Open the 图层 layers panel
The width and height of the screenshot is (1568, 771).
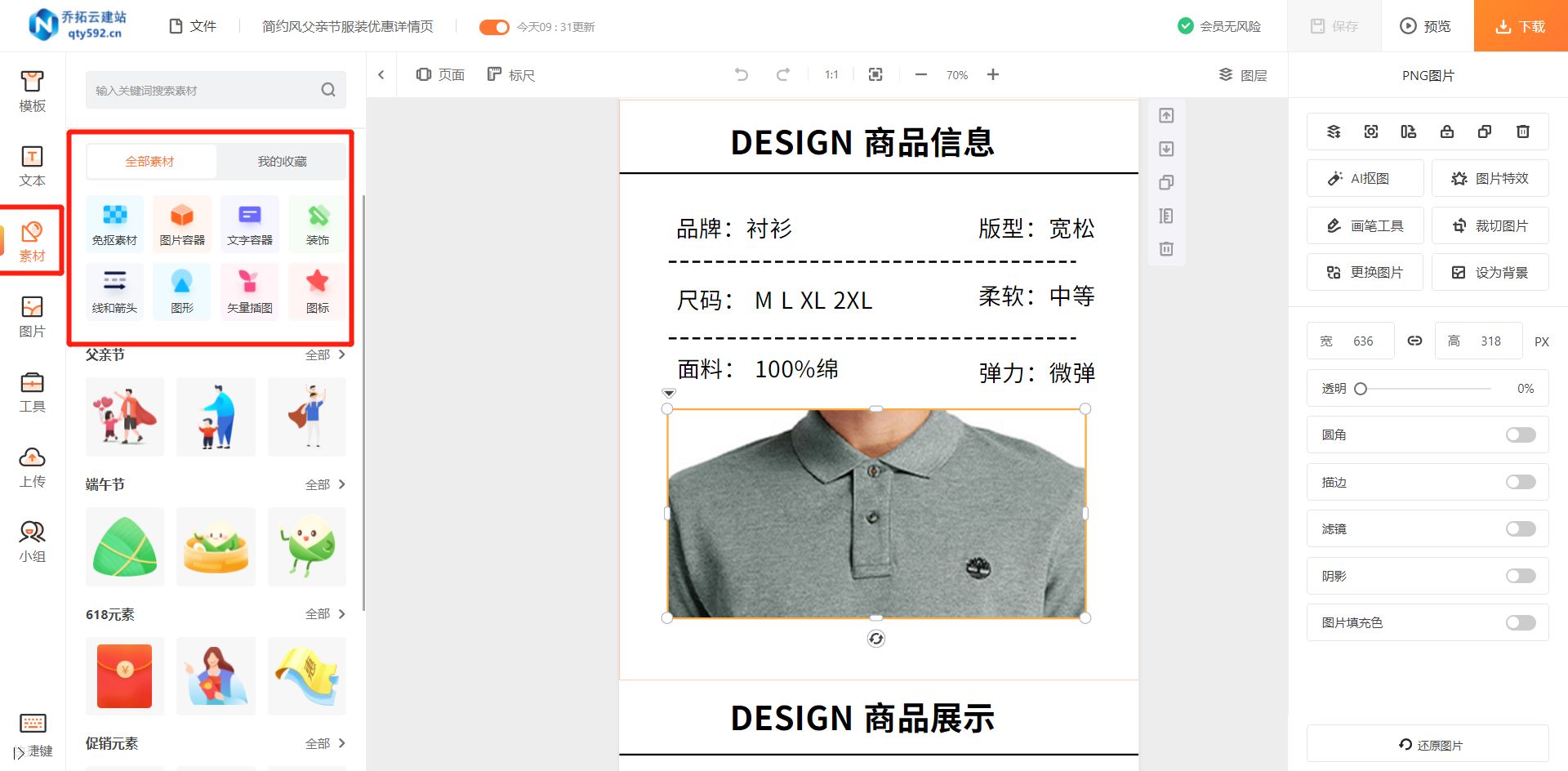coord(1243,75)
